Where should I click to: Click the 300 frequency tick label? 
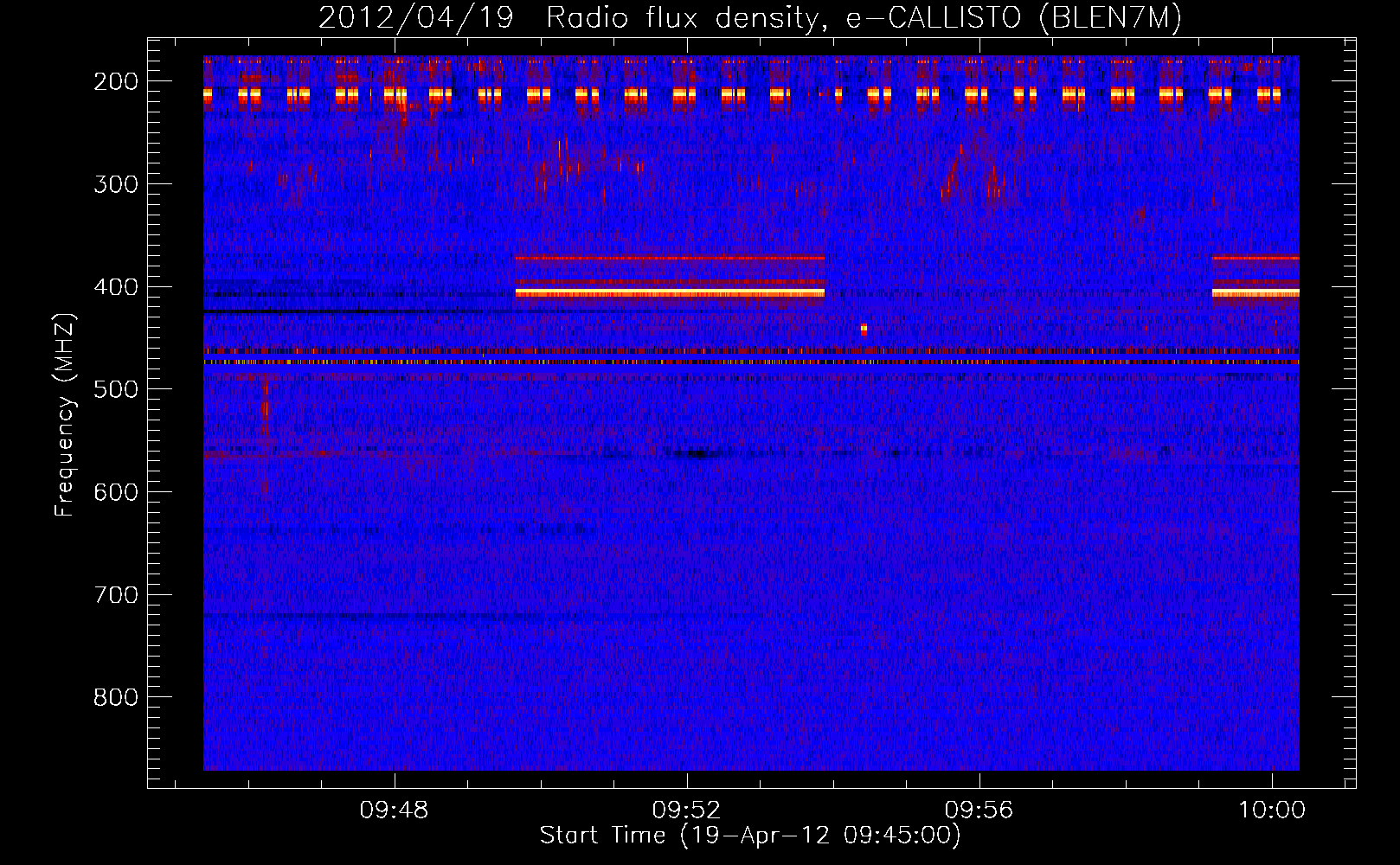[116, 184]
